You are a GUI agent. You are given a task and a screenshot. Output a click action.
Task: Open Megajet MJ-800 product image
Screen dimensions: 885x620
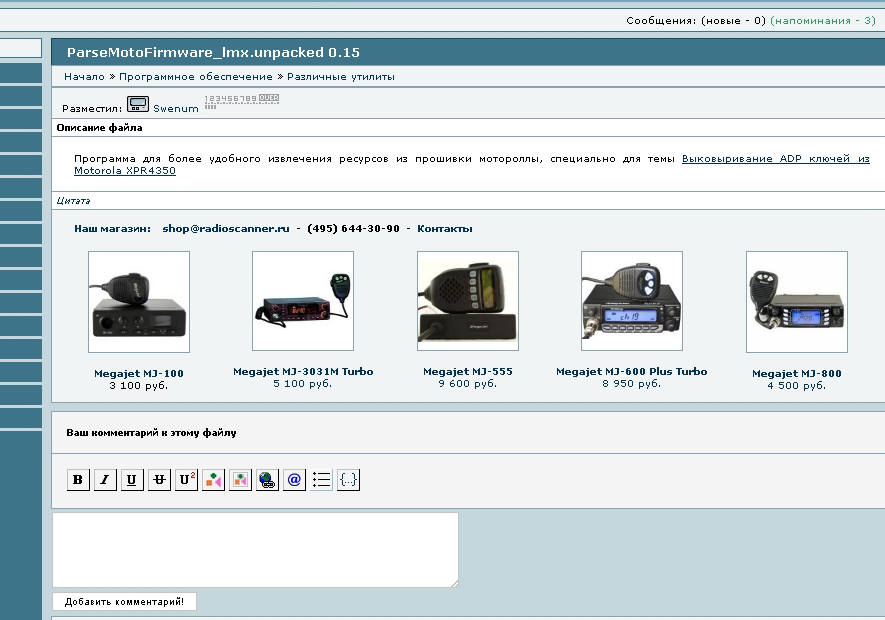(x=797, y=302)
